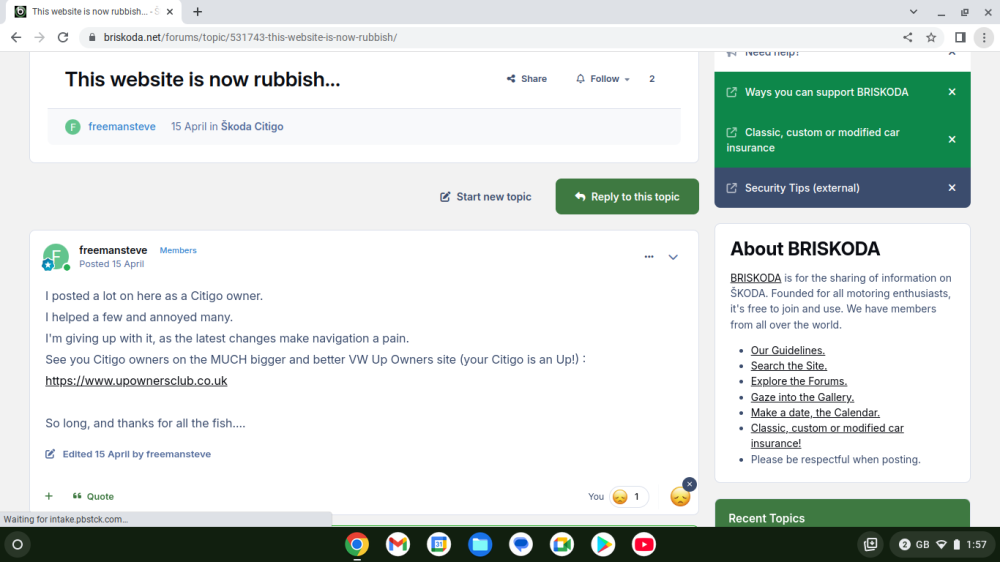Open freemansteve author name in post

click(x=113, y=250)
